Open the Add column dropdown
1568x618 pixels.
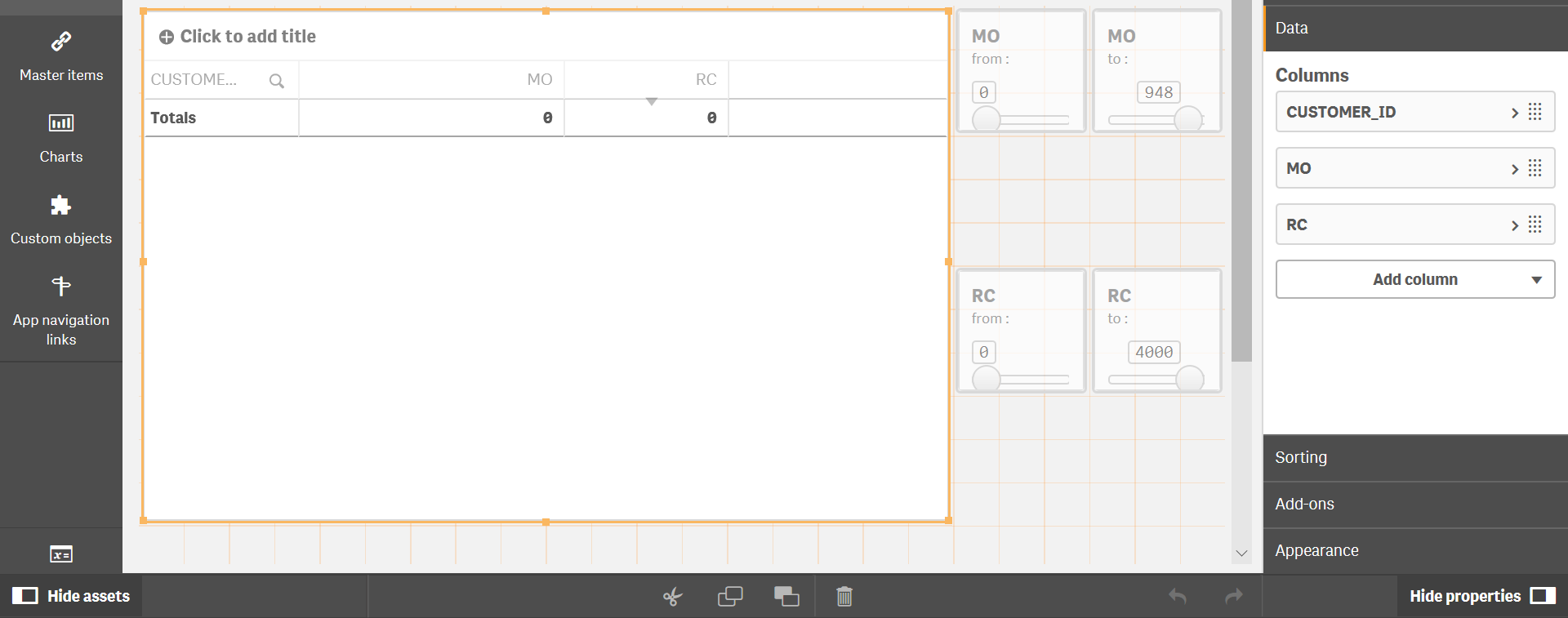point(1415,279)
